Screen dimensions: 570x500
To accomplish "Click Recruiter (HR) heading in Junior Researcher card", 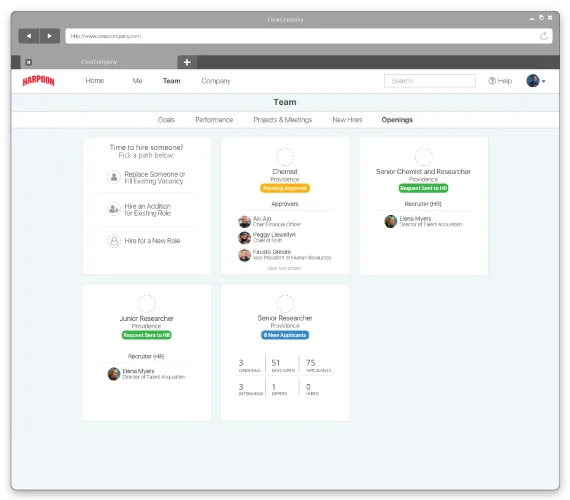I will (146, 356).
